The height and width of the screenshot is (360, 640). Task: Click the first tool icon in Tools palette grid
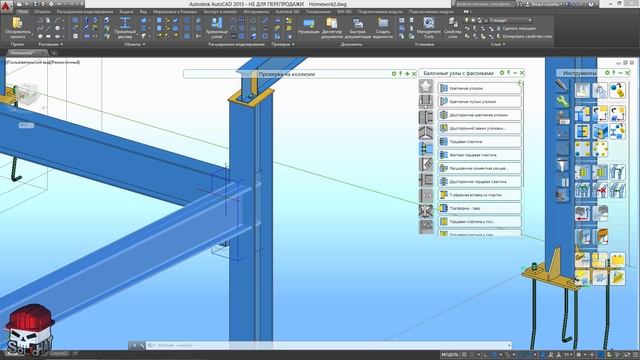click(x=582, y=91)
